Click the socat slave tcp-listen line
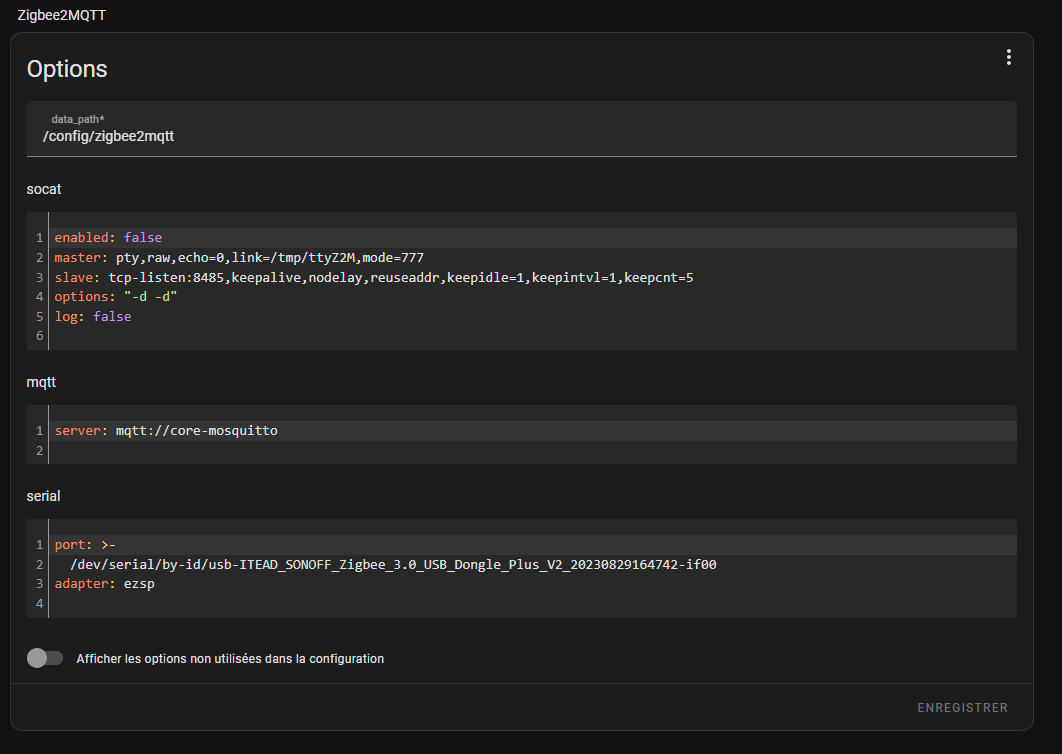 (373, 277)
